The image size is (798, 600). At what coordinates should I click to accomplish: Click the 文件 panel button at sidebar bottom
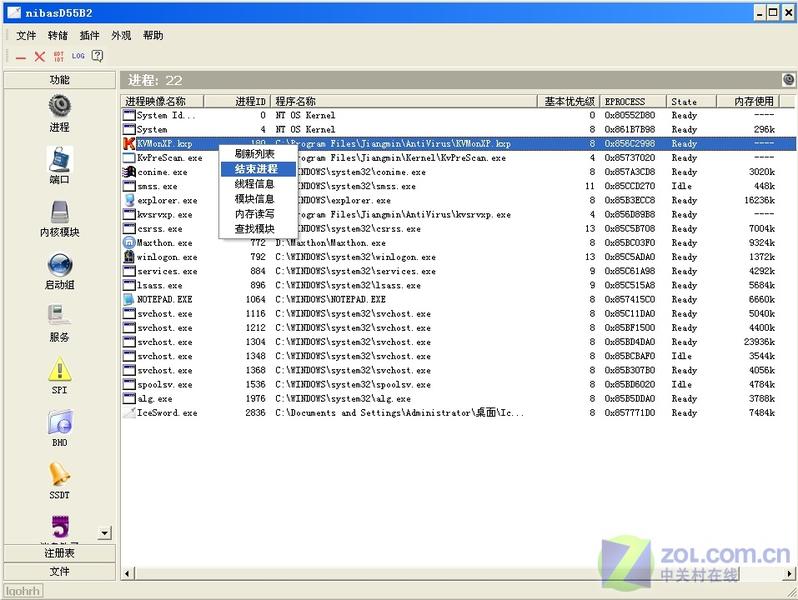pos(60,572)
